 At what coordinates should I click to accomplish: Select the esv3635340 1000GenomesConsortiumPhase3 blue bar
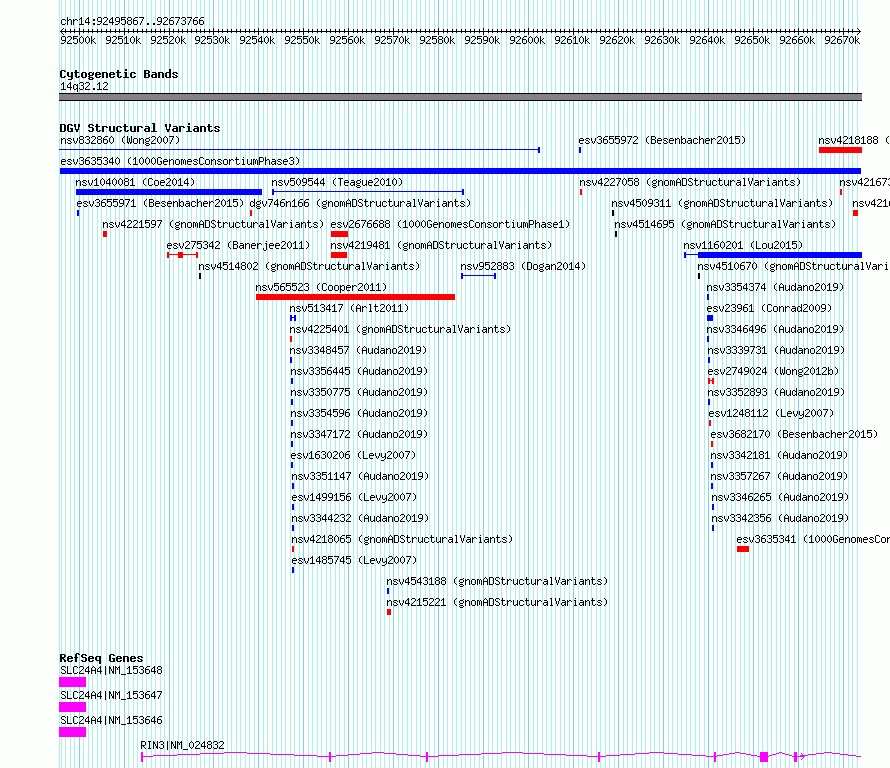click(460, 171)
